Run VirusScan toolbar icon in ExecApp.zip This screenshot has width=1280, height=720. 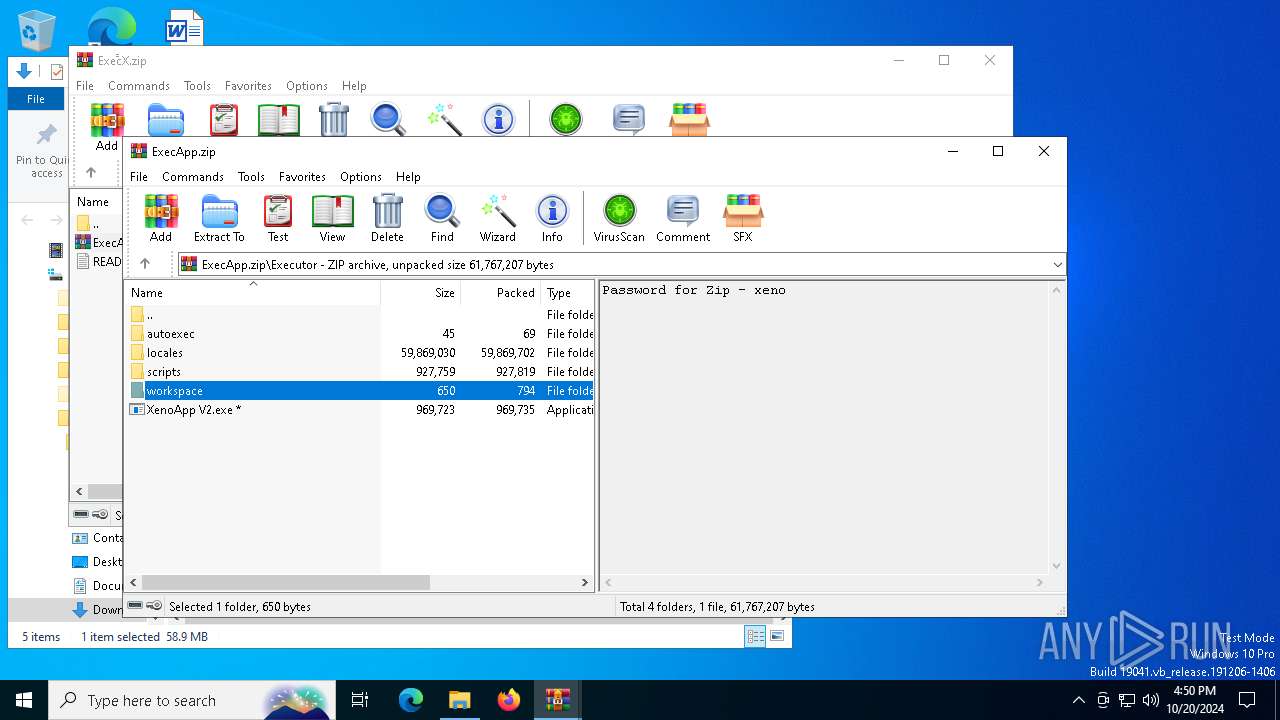point(619,218)
